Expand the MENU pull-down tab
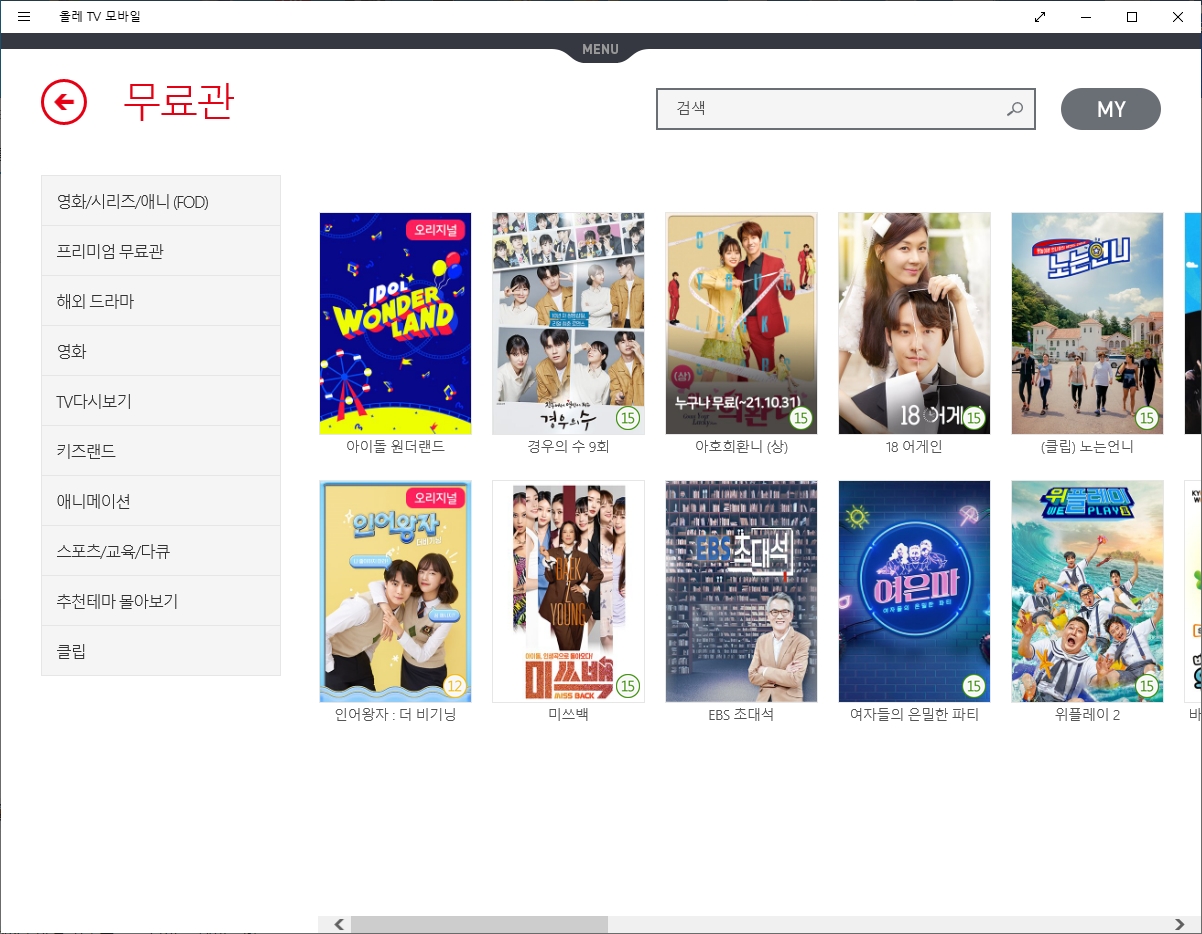 pos(600,49)
